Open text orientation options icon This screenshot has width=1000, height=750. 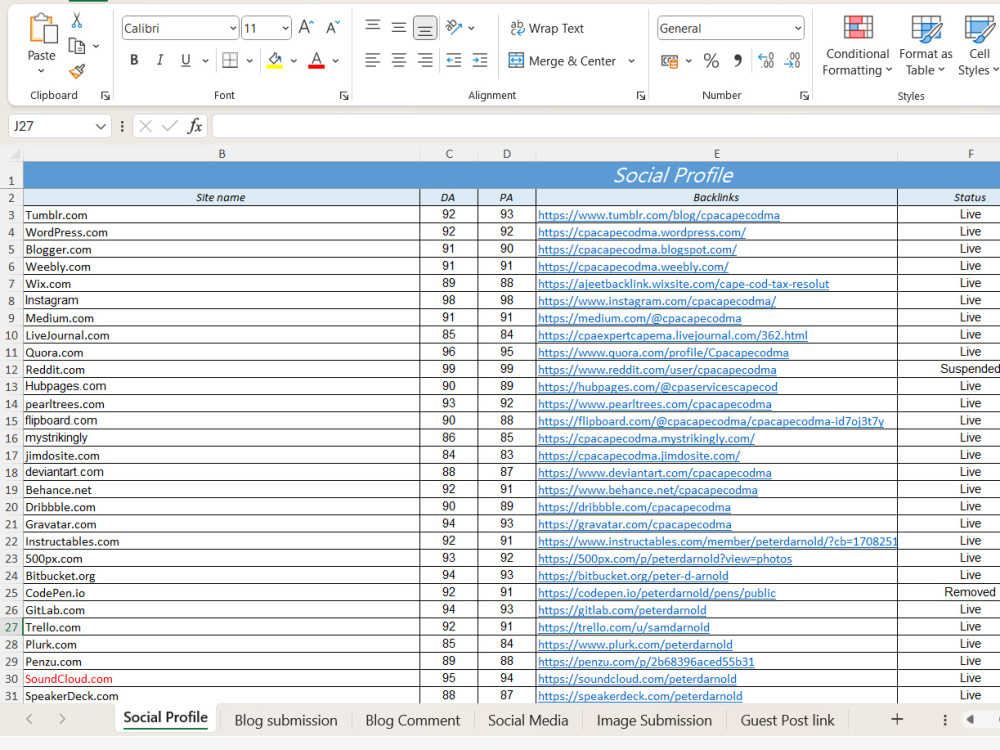tap(454, 27)
